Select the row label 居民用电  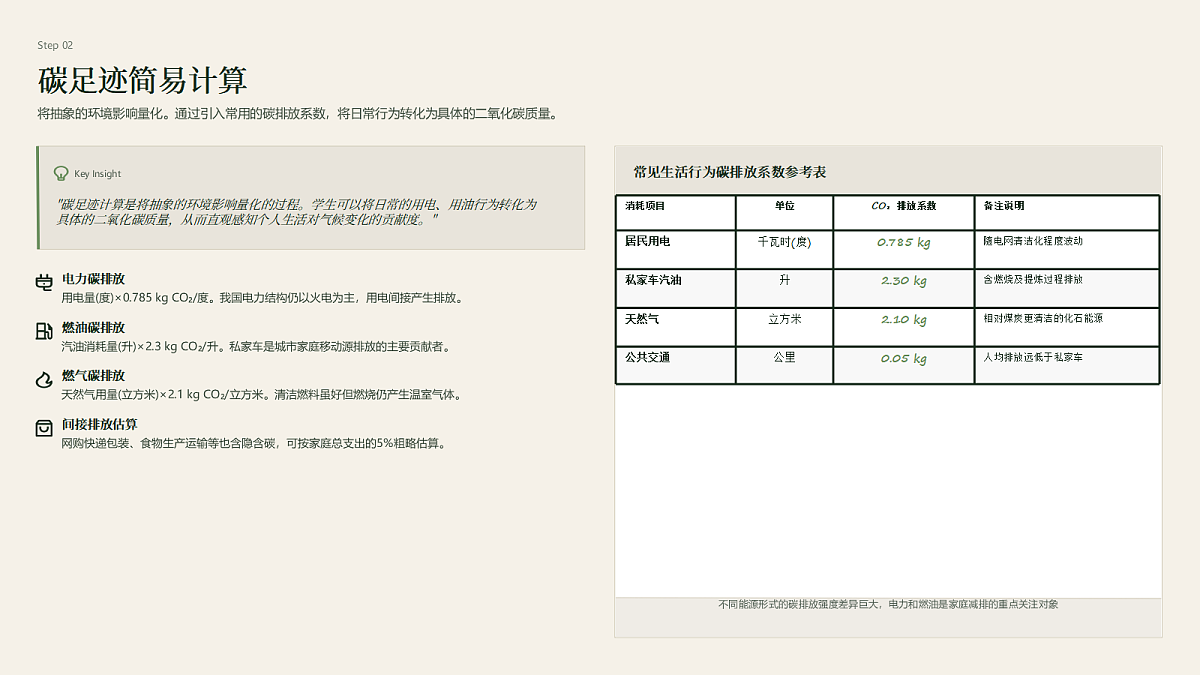[x=647, y=242]
